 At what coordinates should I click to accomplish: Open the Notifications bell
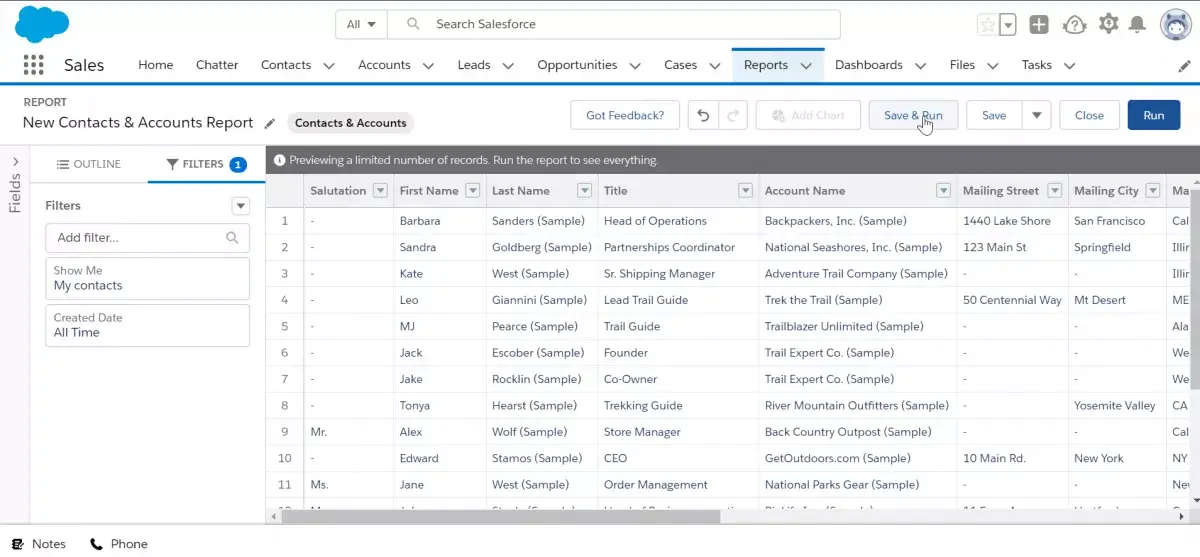click(1137, 24)
